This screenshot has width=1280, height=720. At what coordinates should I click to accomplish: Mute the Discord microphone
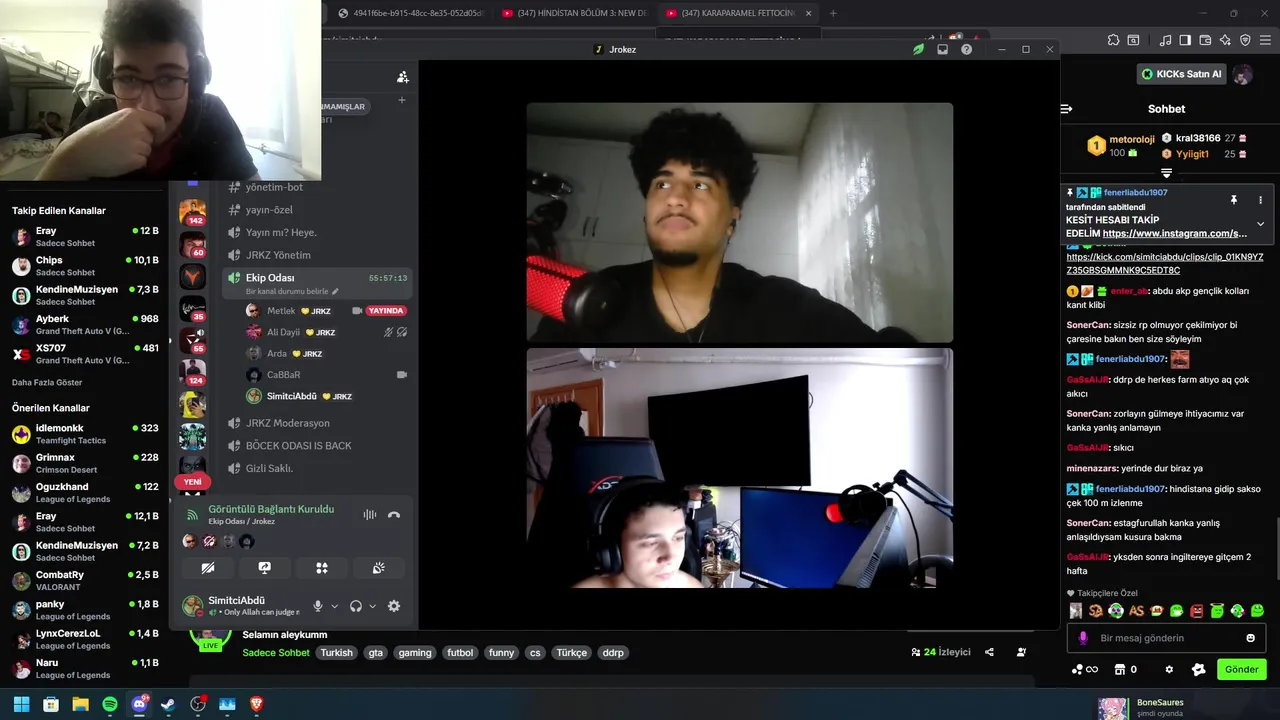(x=318, y=606)
